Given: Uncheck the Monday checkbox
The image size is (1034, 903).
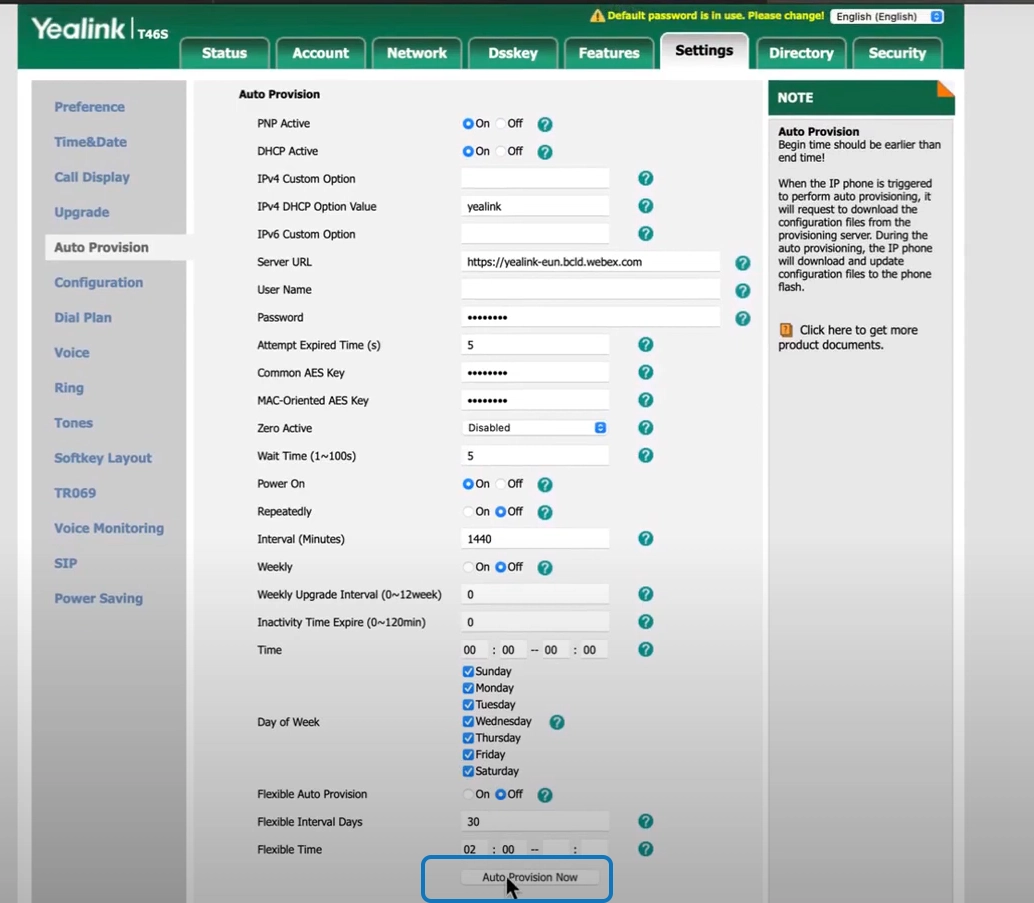Looking at the screenshot, I should [468, 688].
